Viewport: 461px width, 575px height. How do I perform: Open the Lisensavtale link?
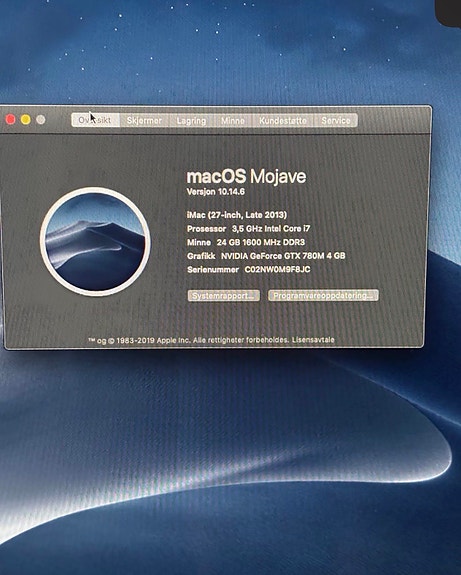[x=313, y=340]
